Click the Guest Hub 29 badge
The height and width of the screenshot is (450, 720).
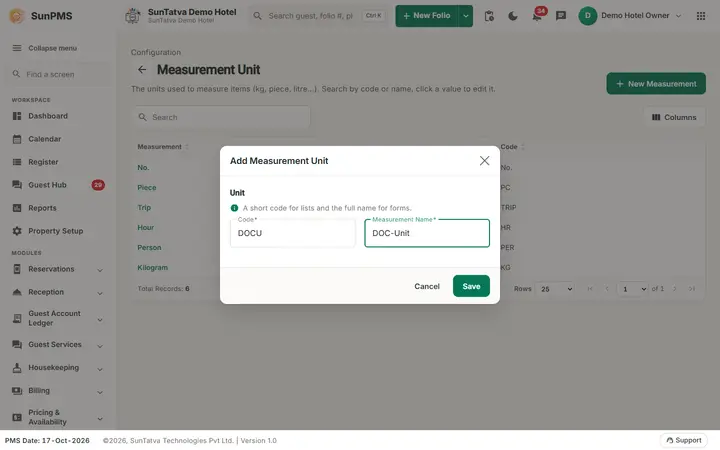[x=98, y=185]
